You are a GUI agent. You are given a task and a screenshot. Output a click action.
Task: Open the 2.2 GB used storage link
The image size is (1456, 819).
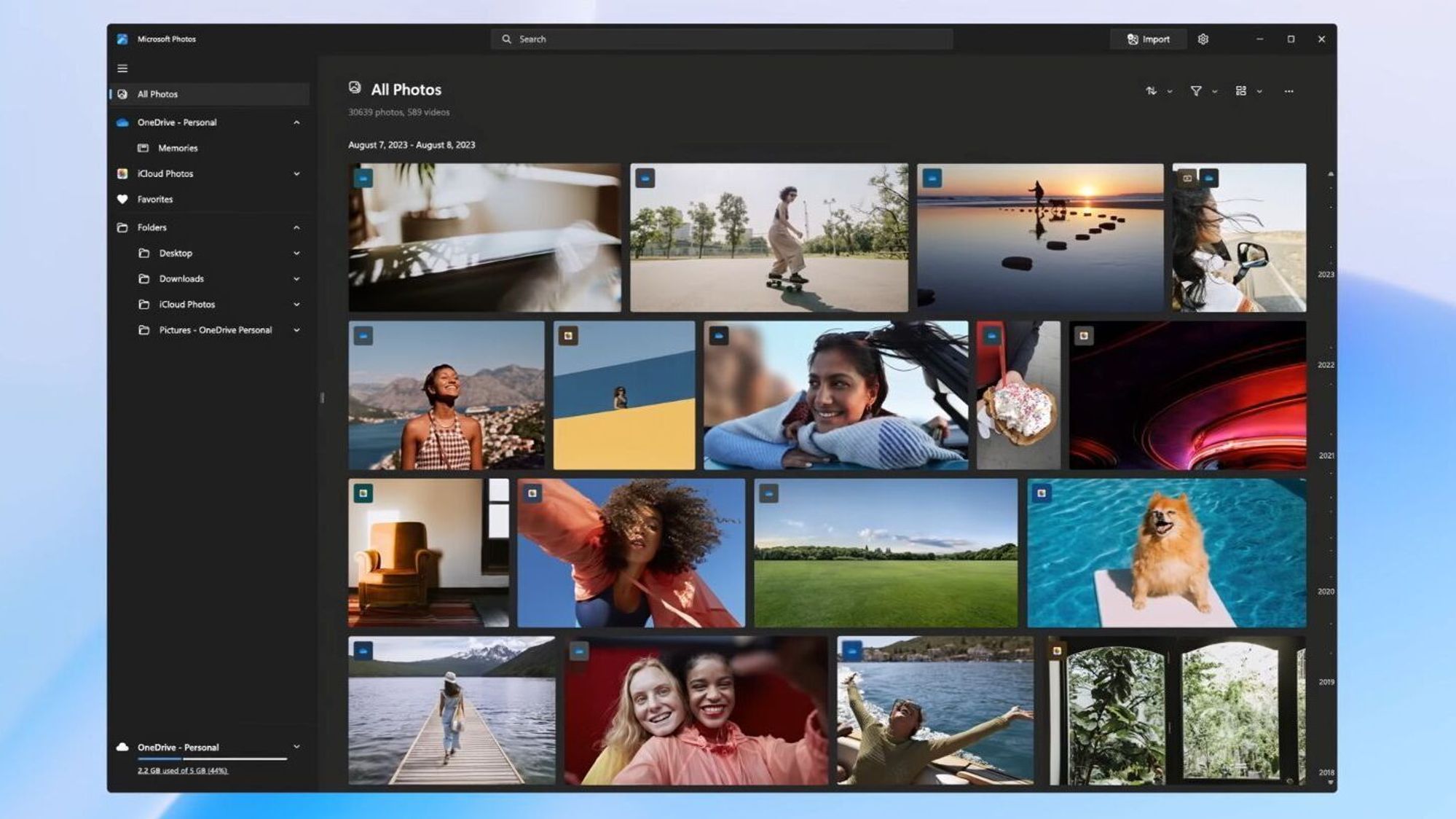pyautogui.click(x=182, y=770)
